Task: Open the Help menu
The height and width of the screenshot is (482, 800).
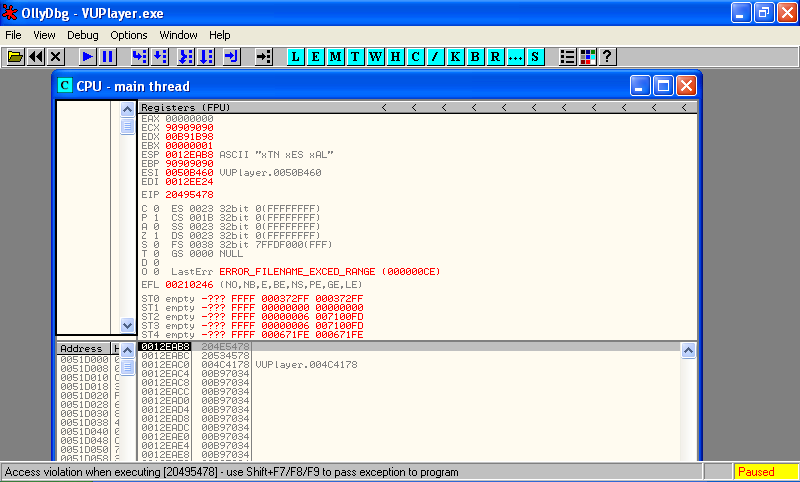Action: click(220, 35)
